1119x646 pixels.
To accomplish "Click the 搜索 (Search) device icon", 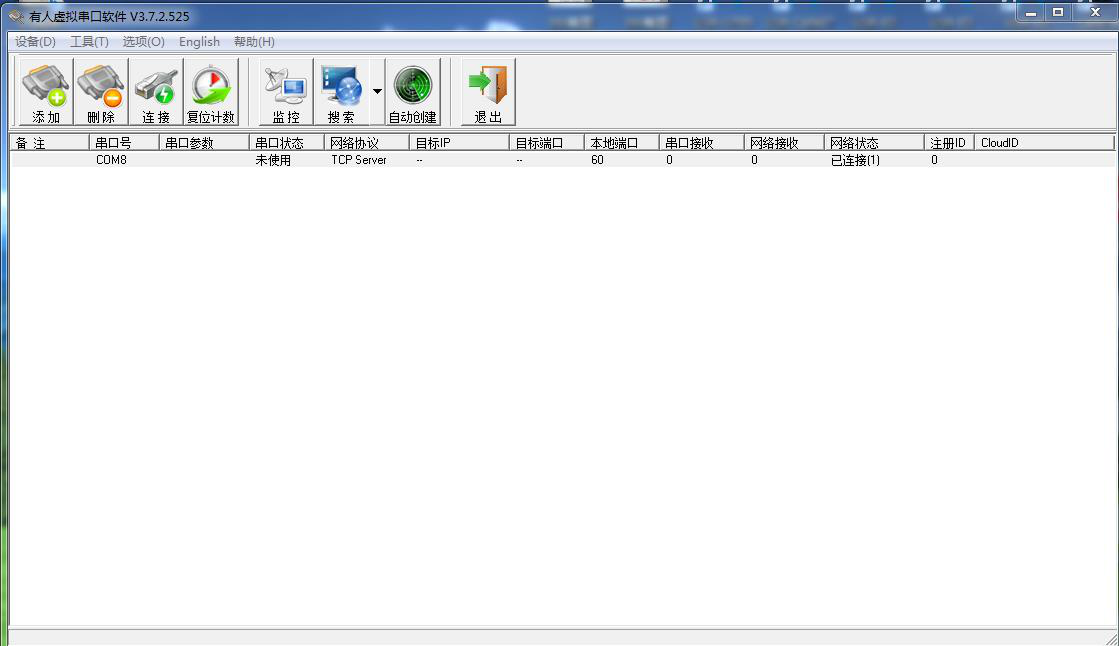I will tap(341, 92).
